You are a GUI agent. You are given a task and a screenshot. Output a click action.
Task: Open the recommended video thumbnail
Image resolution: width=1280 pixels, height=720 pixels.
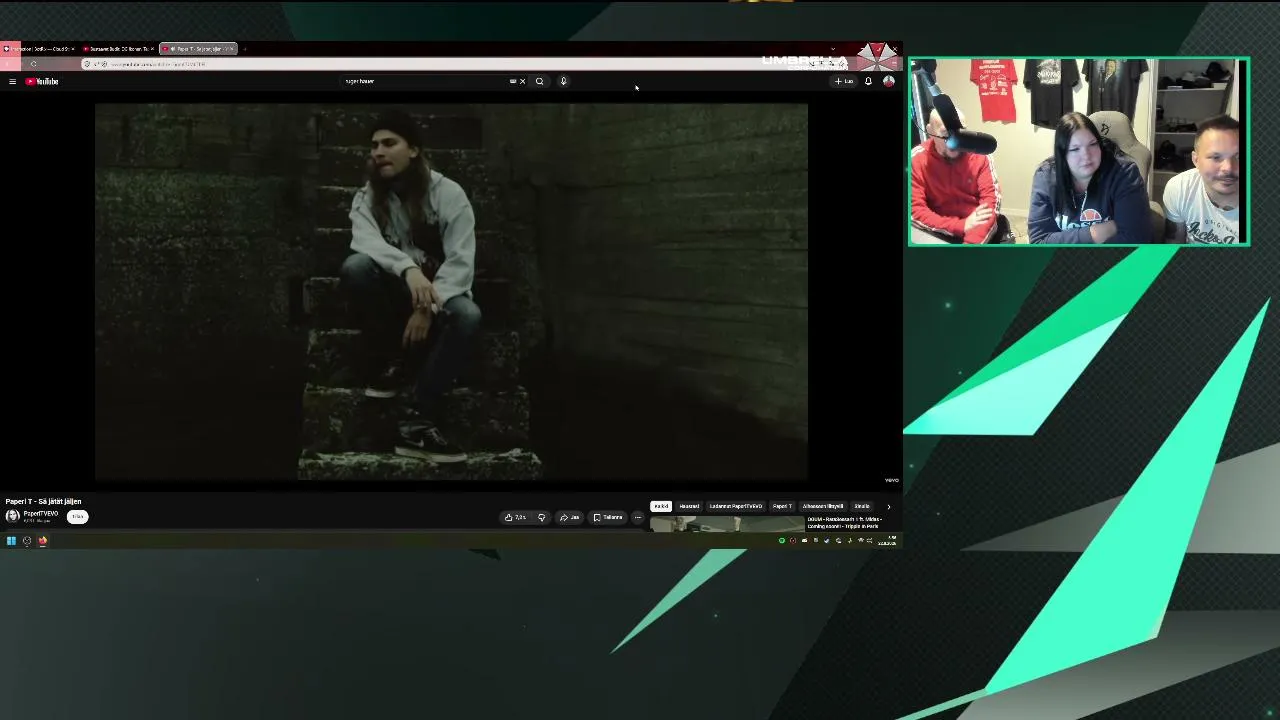pos(727,524)
